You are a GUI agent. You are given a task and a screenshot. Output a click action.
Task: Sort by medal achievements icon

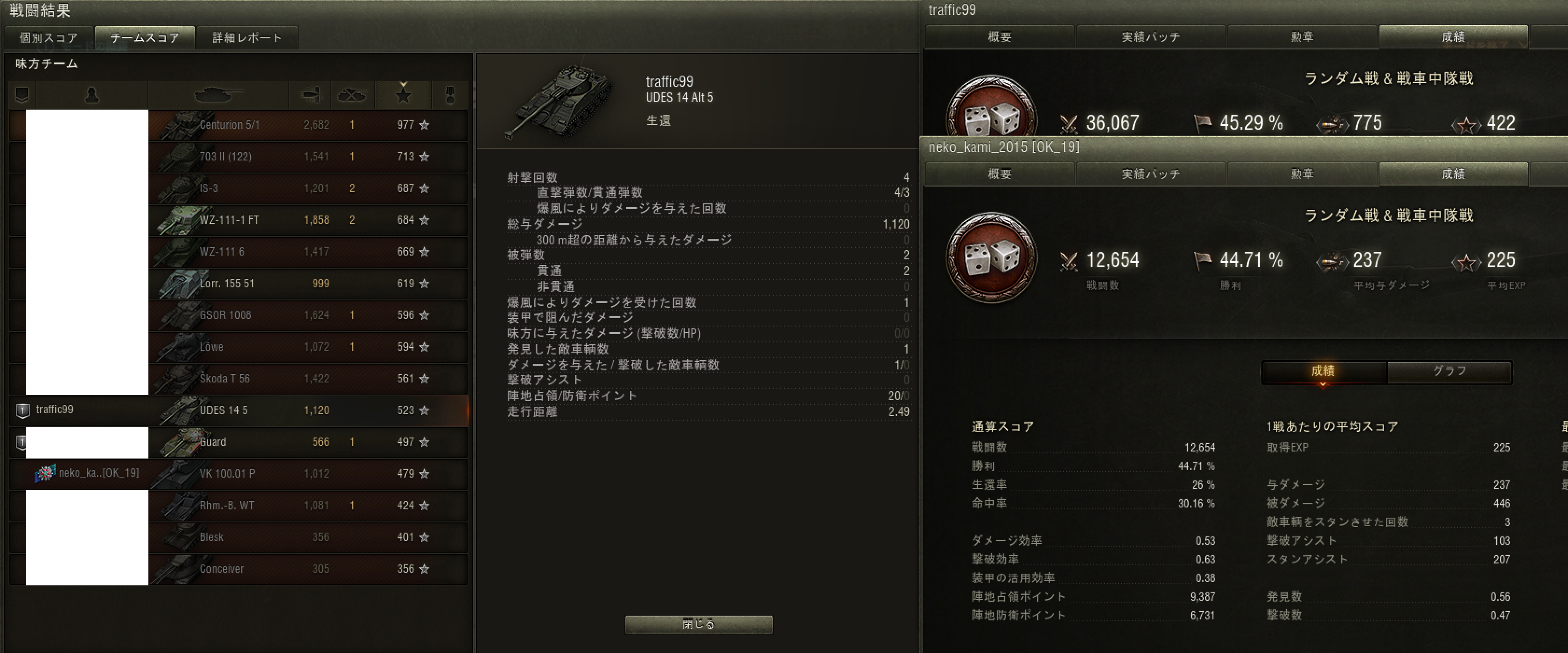coord(450,95)
